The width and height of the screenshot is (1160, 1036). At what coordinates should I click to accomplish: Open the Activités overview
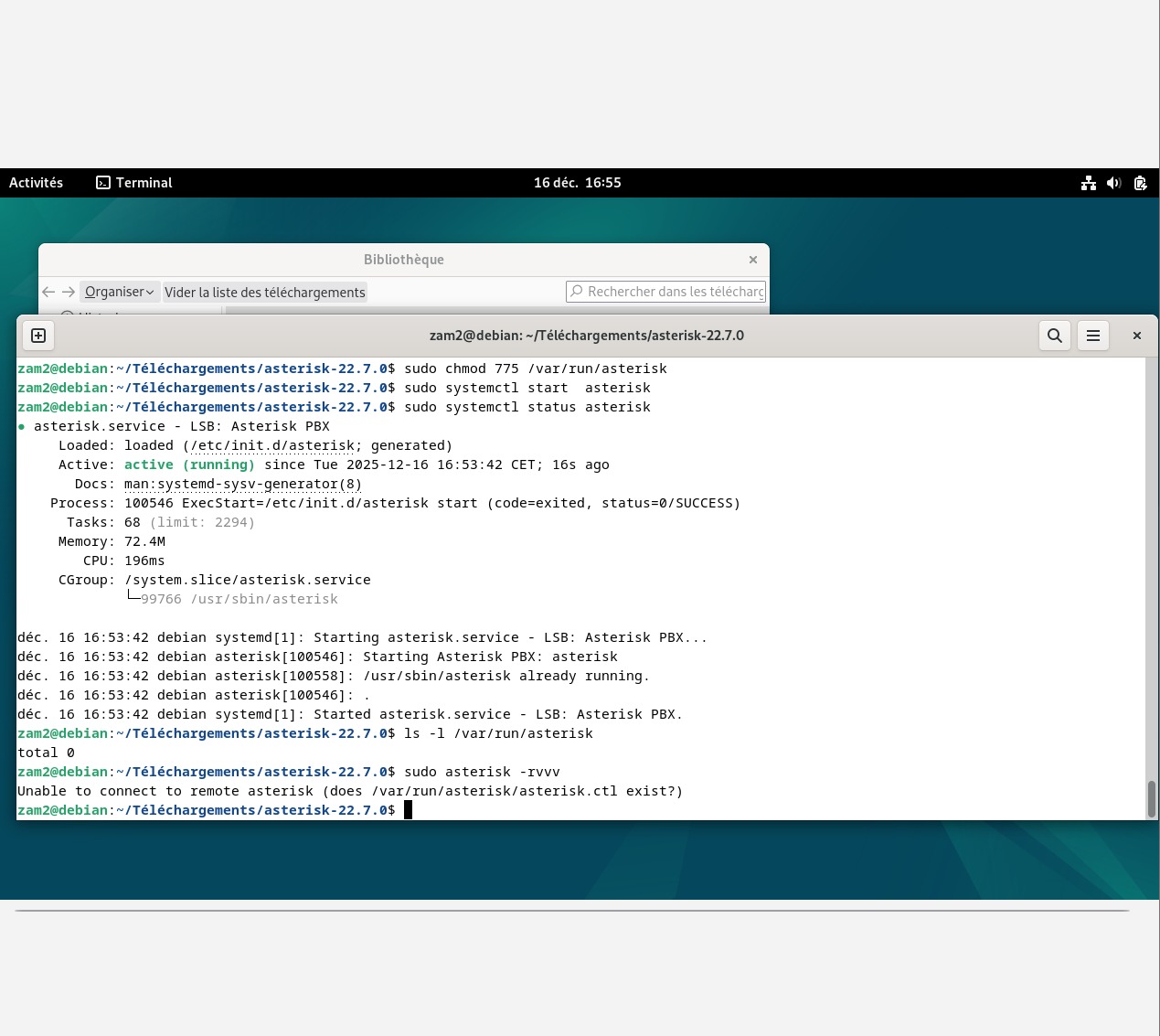(37, 183)
